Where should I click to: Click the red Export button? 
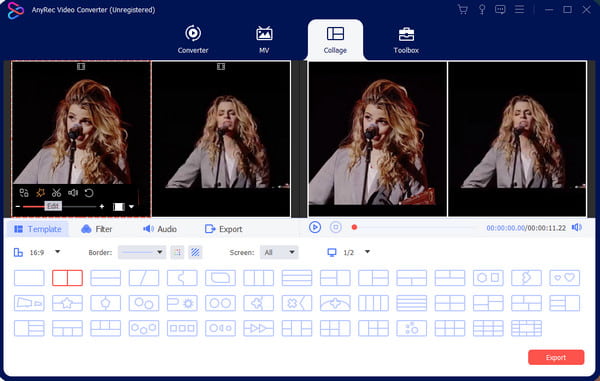pos(556,357)
